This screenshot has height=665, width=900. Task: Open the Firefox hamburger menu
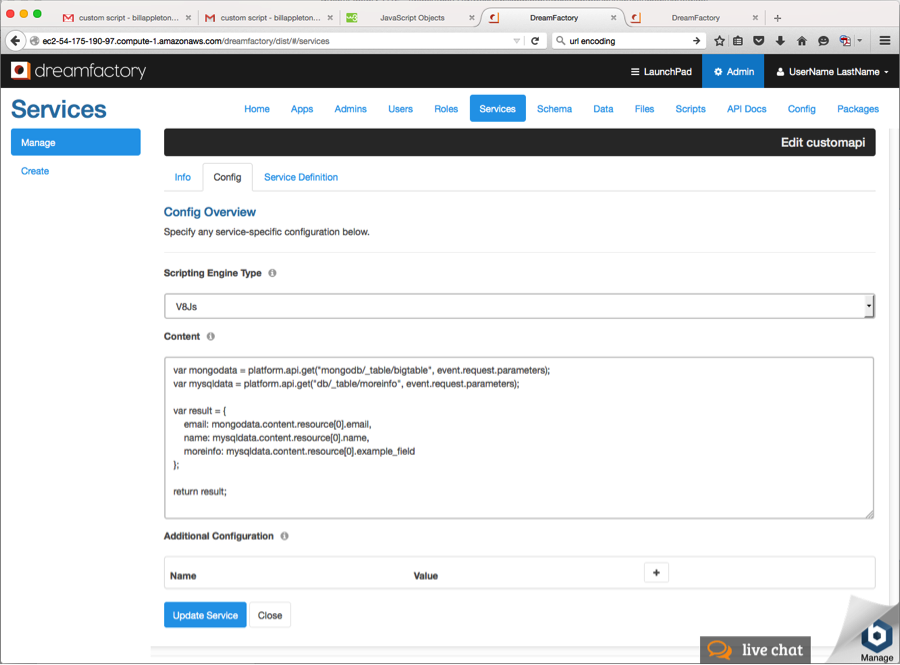pyautogui.click(x=885, y=41)
